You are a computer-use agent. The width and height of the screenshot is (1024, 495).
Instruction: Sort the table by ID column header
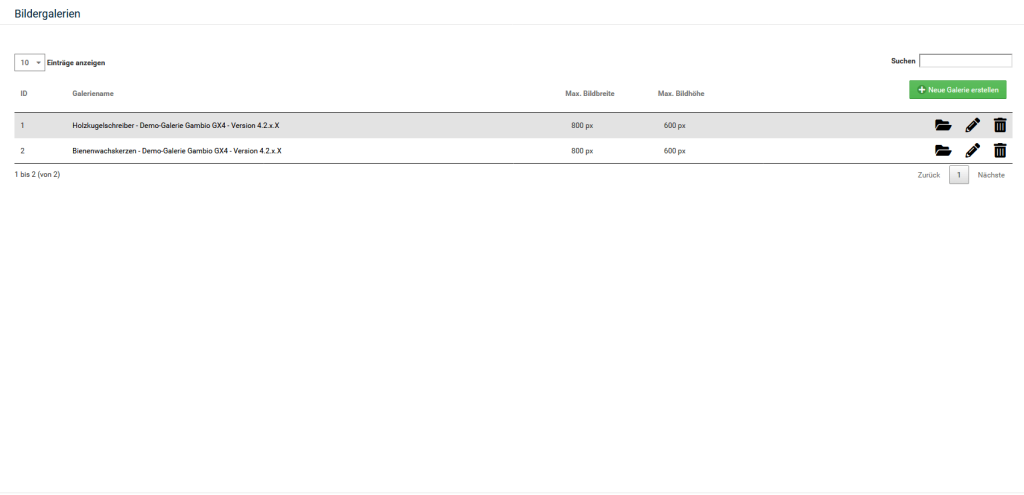point(24,93)
